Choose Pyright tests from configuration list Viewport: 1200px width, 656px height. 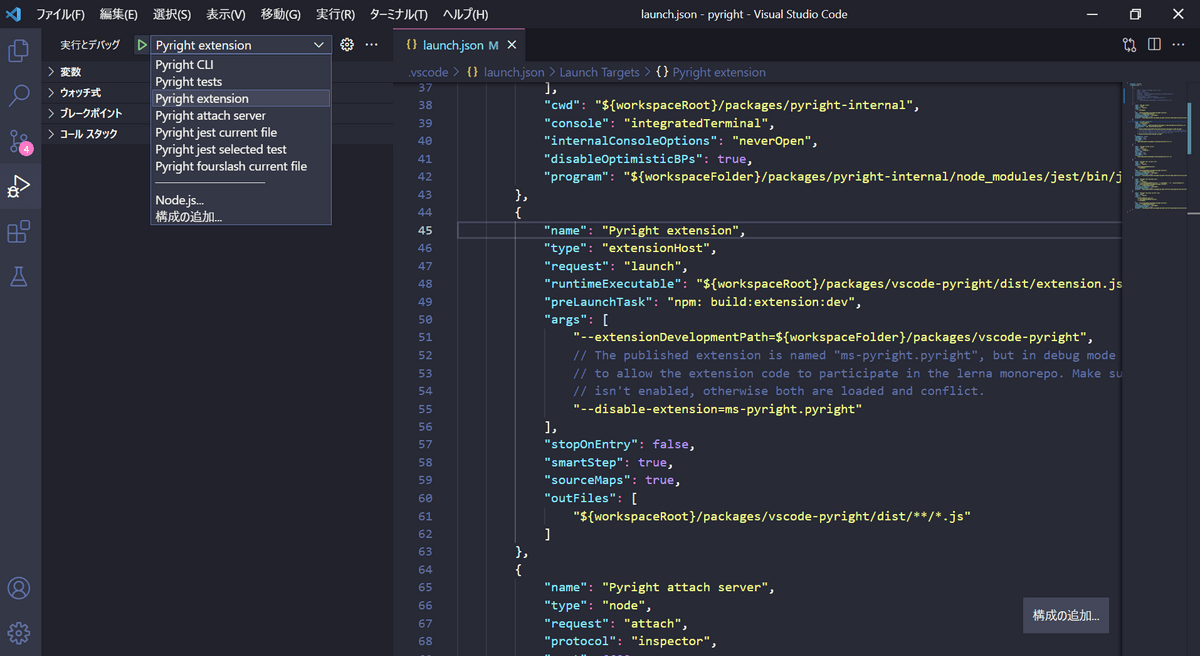241,82
